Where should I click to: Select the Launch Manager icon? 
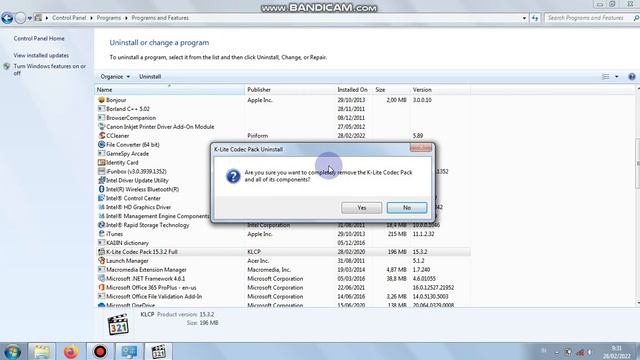point(101,260)
